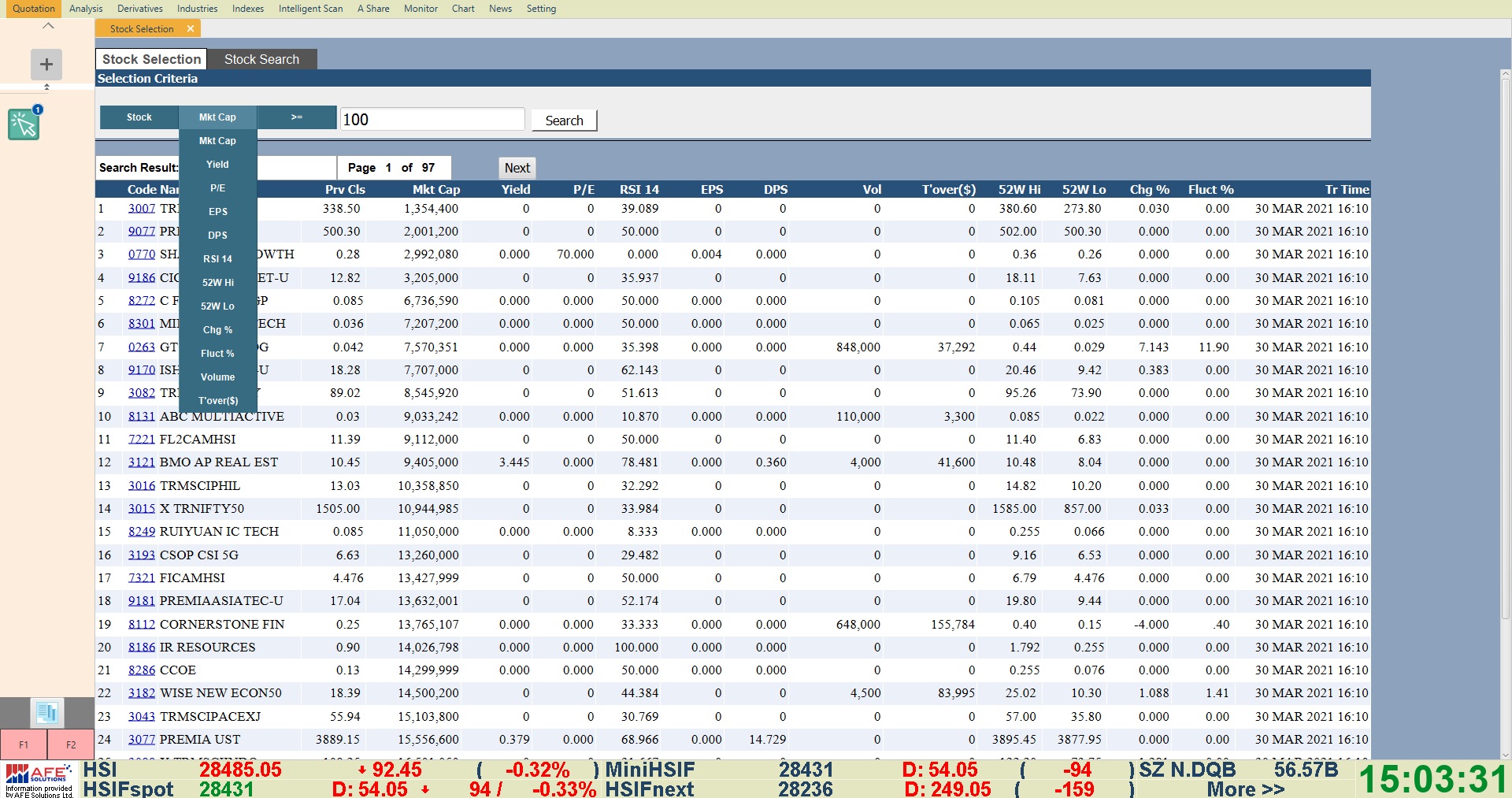Open the Mkt Cap criteria dropdown
The image size is (1512, 798).
tap(218, 117)
